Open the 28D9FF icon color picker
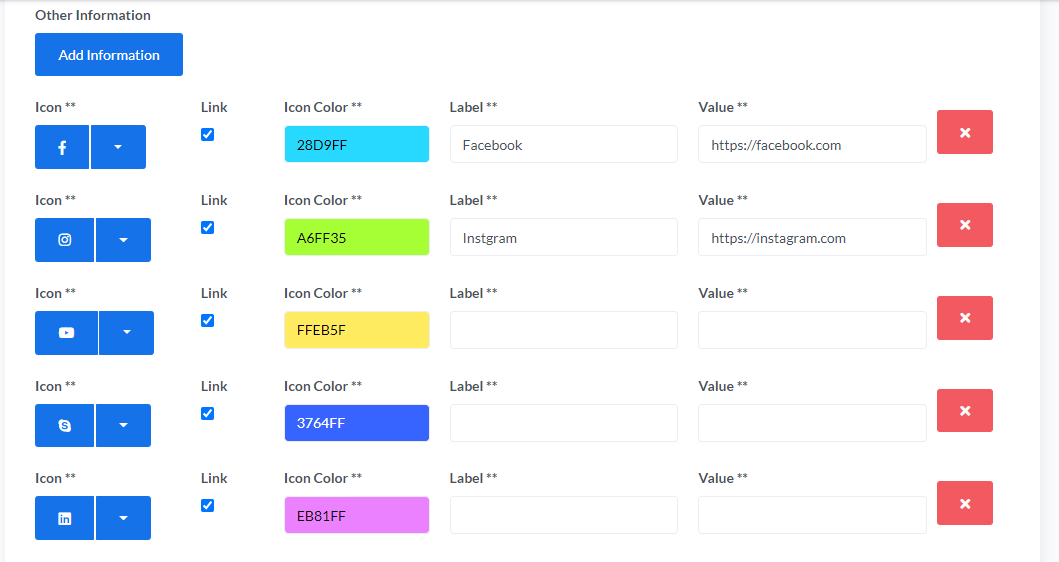 pos(356,145)
